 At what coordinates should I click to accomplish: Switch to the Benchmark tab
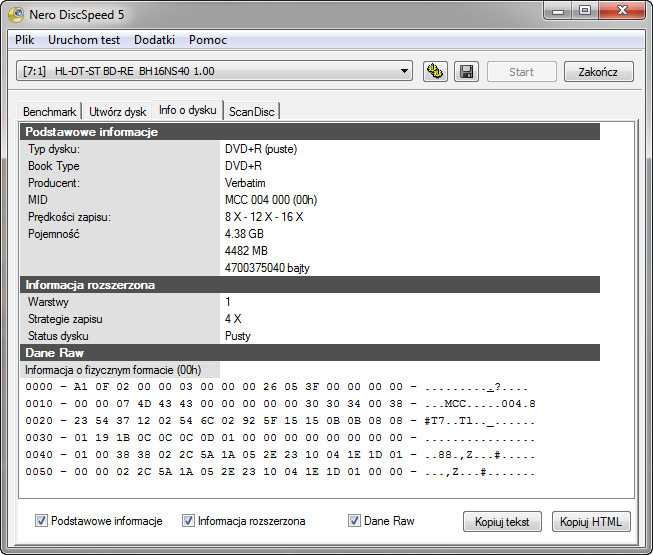(49, 112)
